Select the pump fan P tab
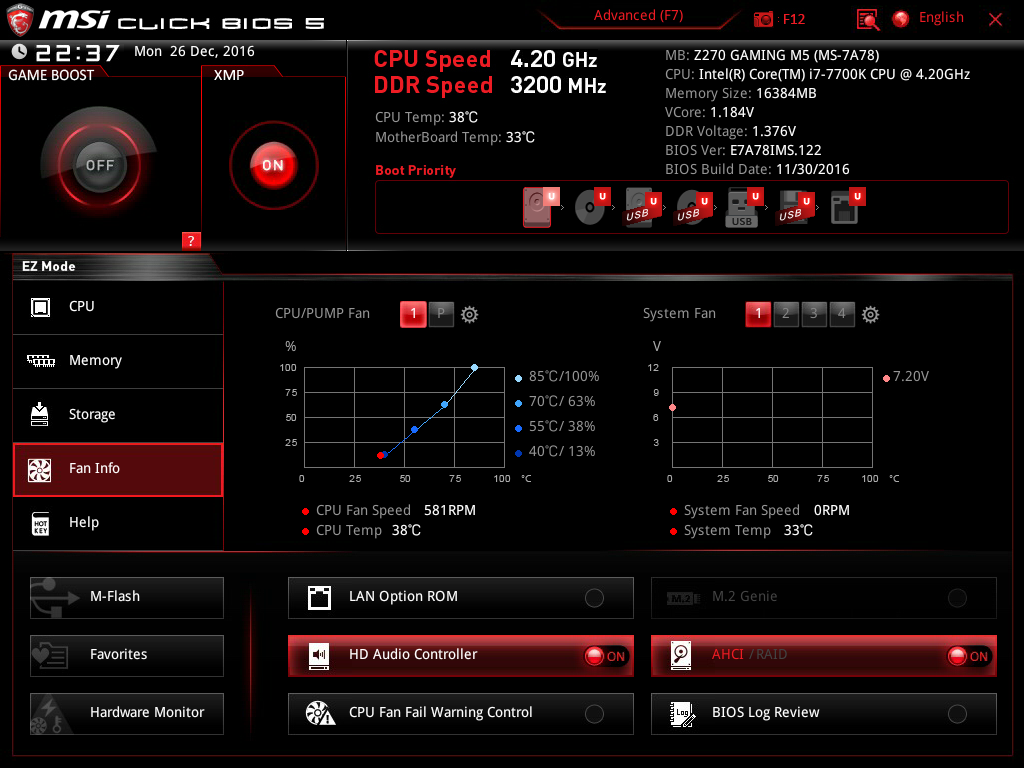1024x768 pixels. (x=441, y=314)
